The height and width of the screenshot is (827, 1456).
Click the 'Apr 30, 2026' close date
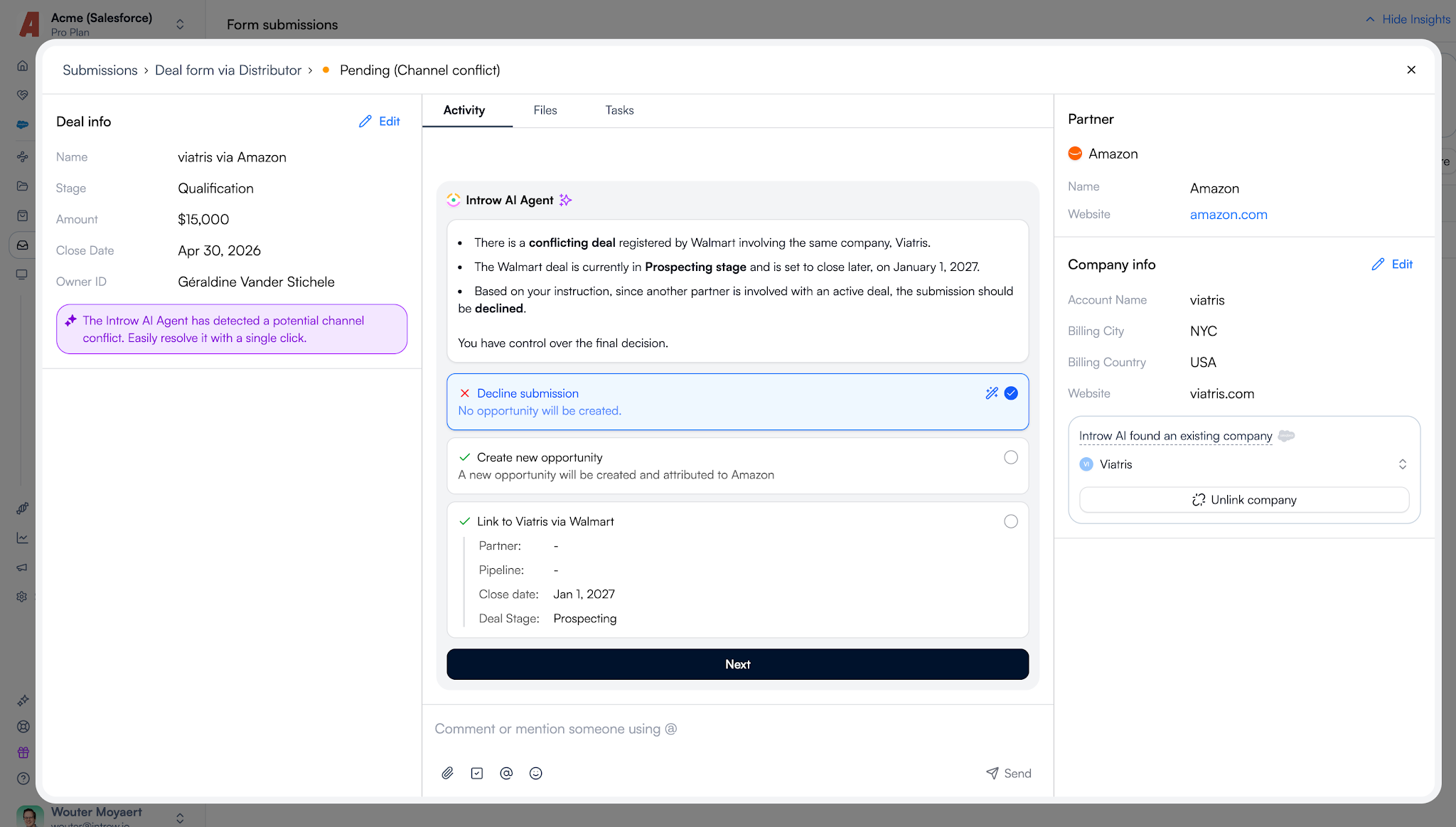pos(219,251)
